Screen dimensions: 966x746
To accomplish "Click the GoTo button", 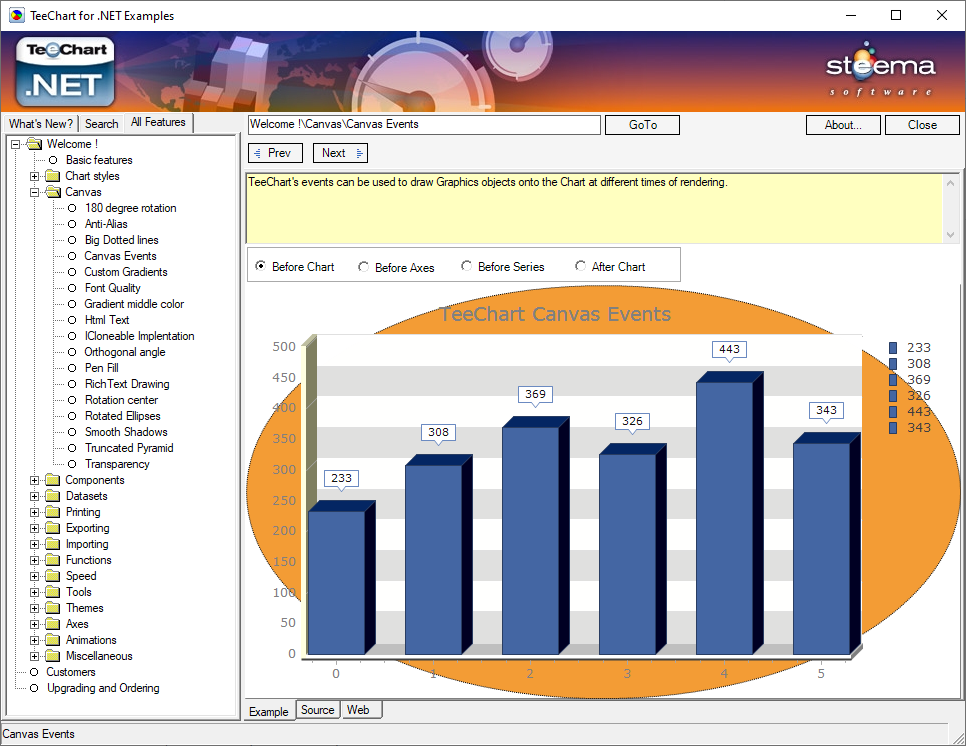I will tap(643, 125).
